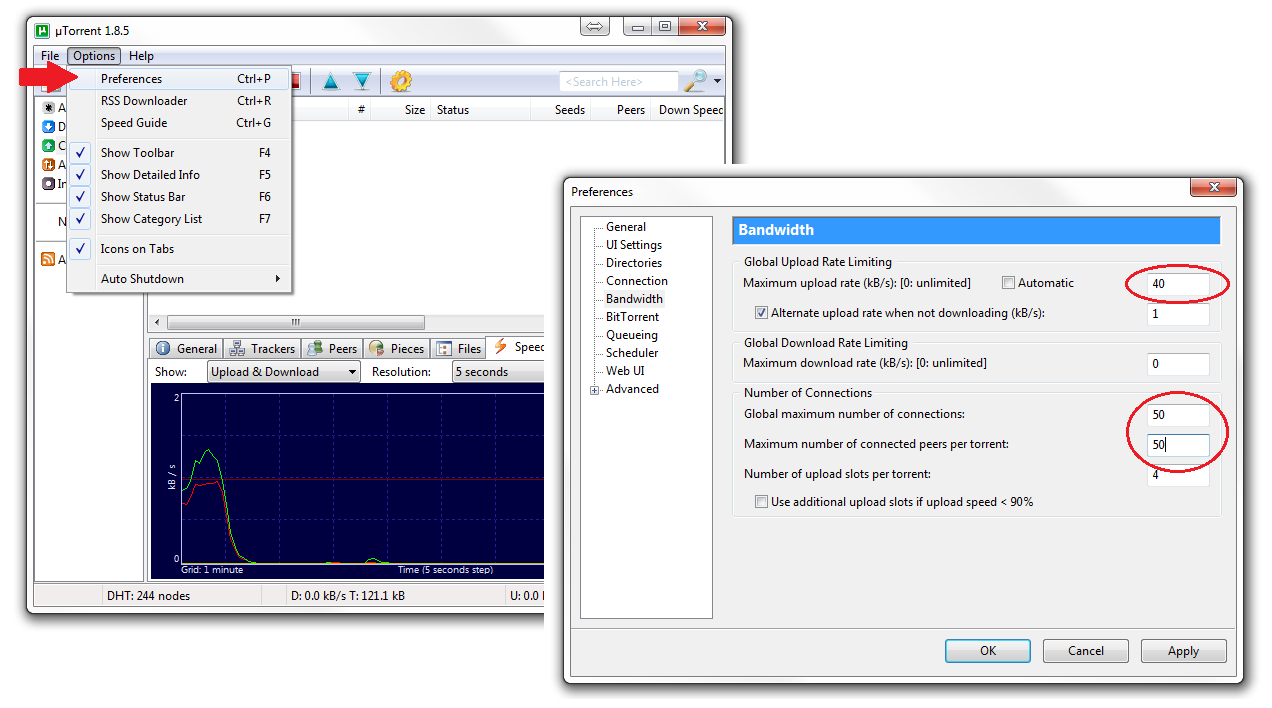This screenshot has width=1272, height=708.
Task: Open the File menu
Action: [x=50, y=56]
